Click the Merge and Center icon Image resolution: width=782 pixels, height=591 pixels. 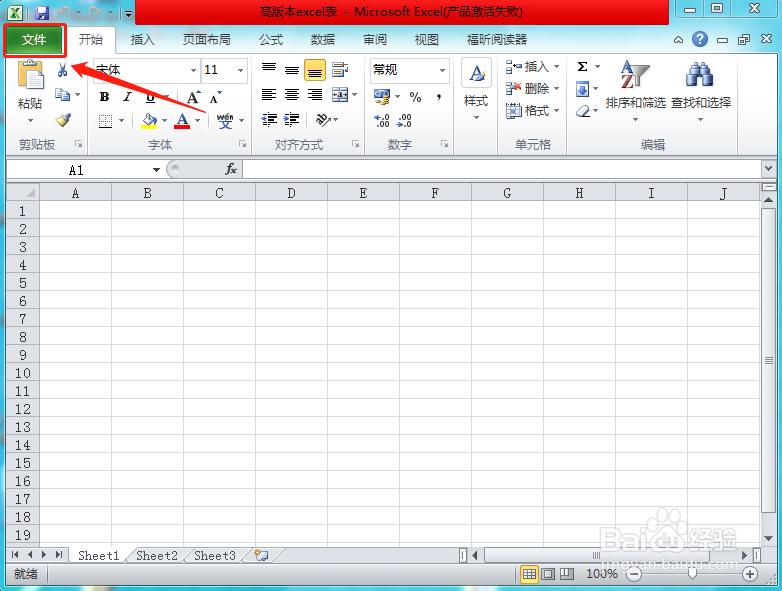340,94
